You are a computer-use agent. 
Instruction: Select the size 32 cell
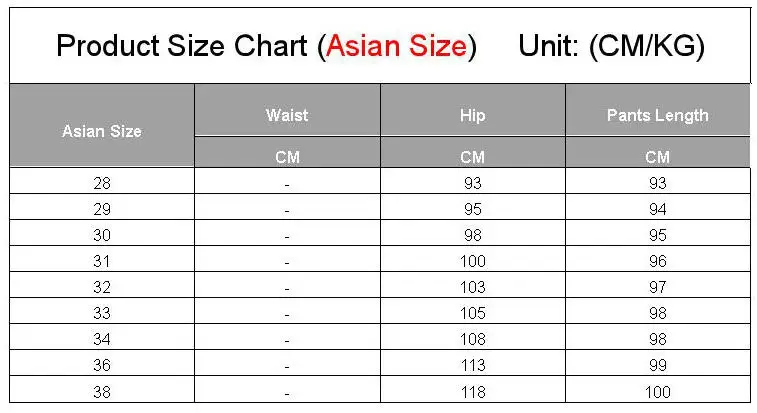pos(102,287)
